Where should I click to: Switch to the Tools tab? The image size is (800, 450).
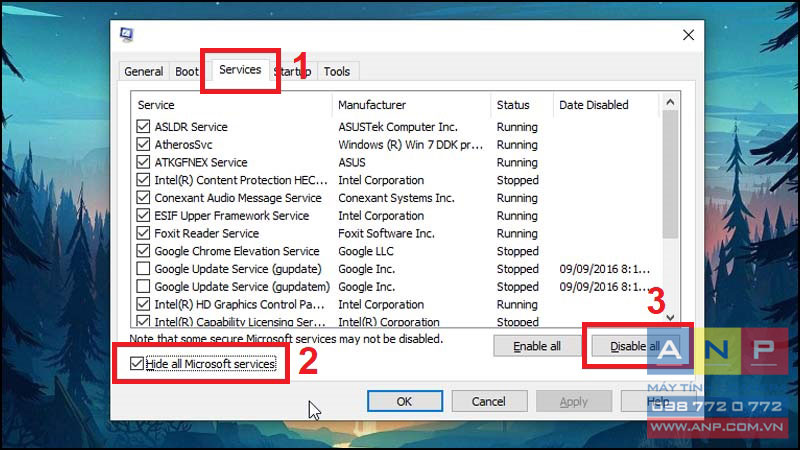coord(337,71)
